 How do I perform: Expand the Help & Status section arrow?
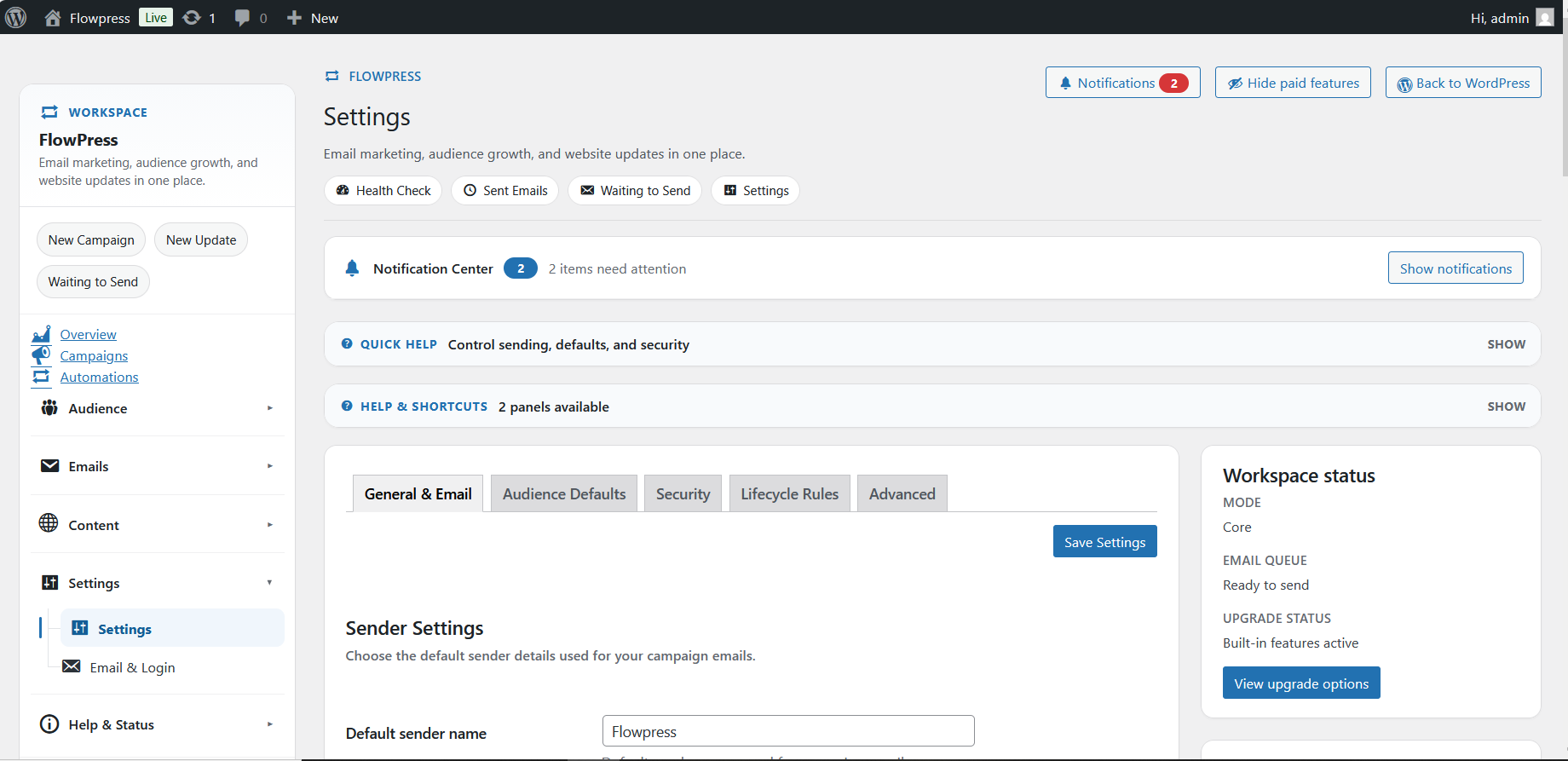point(269,724)
